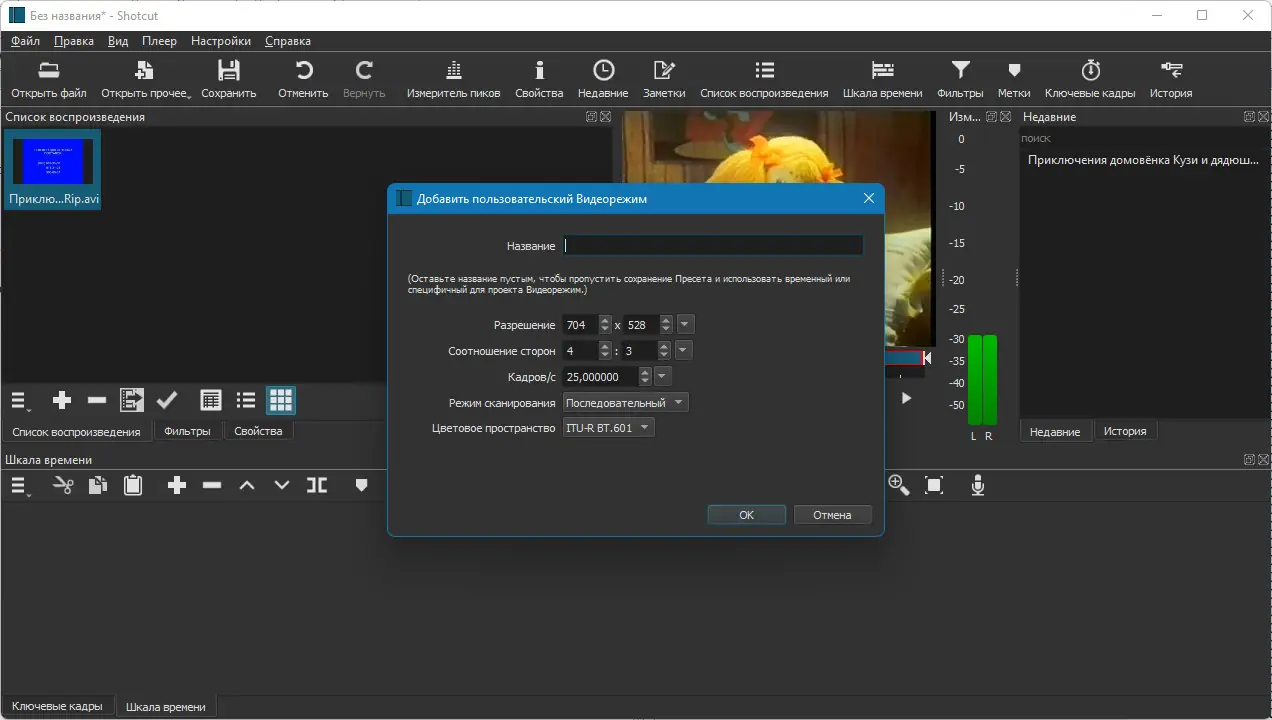Open the 'Последовательный' scan mode dropdown
1272x720 pixels.
tap(625, 402)
